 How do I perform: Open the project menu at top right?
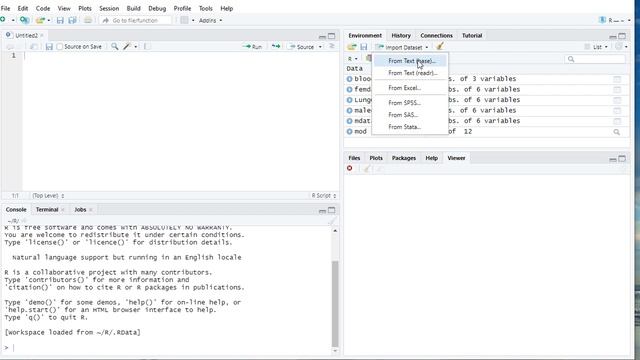(615, 20)
